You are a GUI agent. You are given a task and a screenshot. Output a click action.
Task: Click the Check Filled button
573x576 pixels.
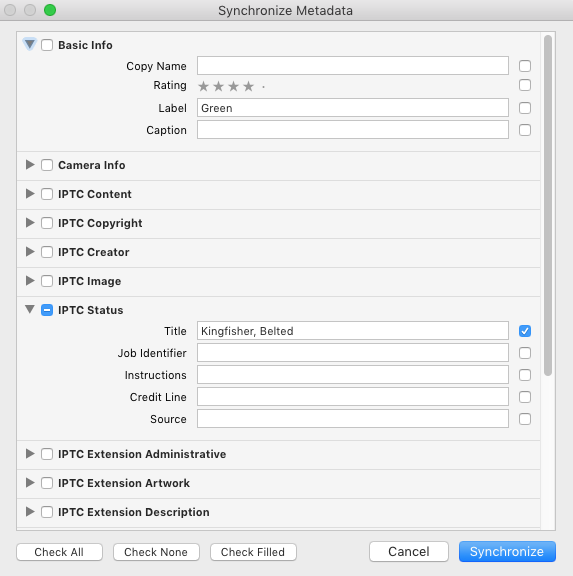tap(253, 552)
